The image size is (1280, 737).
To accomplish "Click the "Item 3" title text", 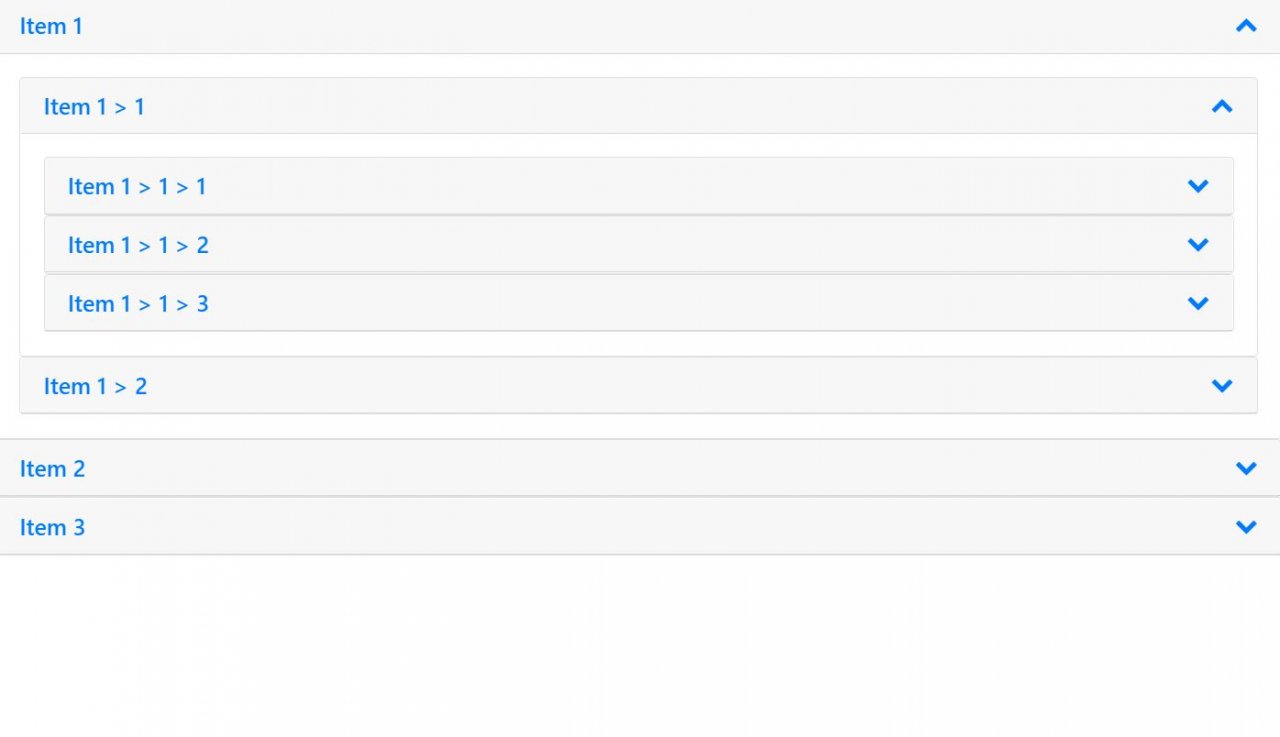I will tap(52, 527).
